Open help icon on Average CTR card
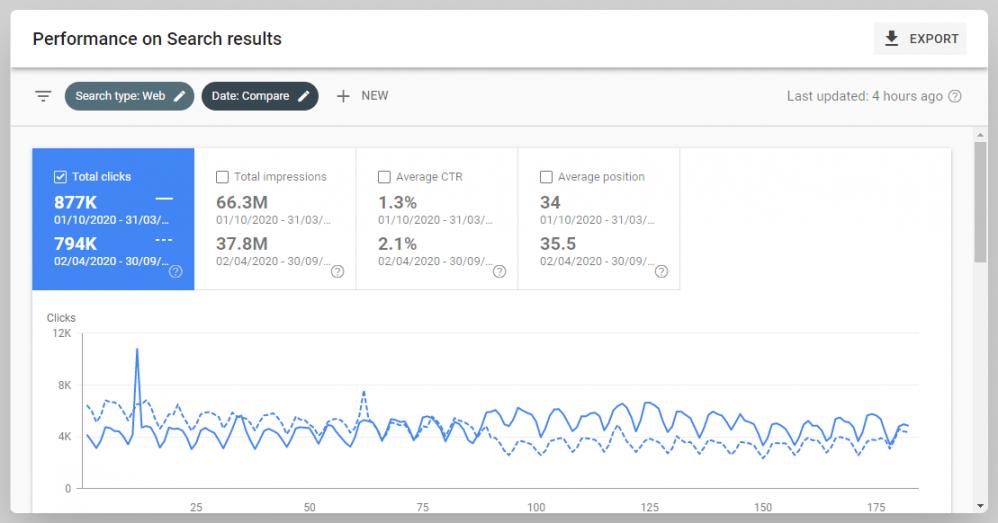The width and height of the screenshot is (998, 523). click(x=500, y=272)
